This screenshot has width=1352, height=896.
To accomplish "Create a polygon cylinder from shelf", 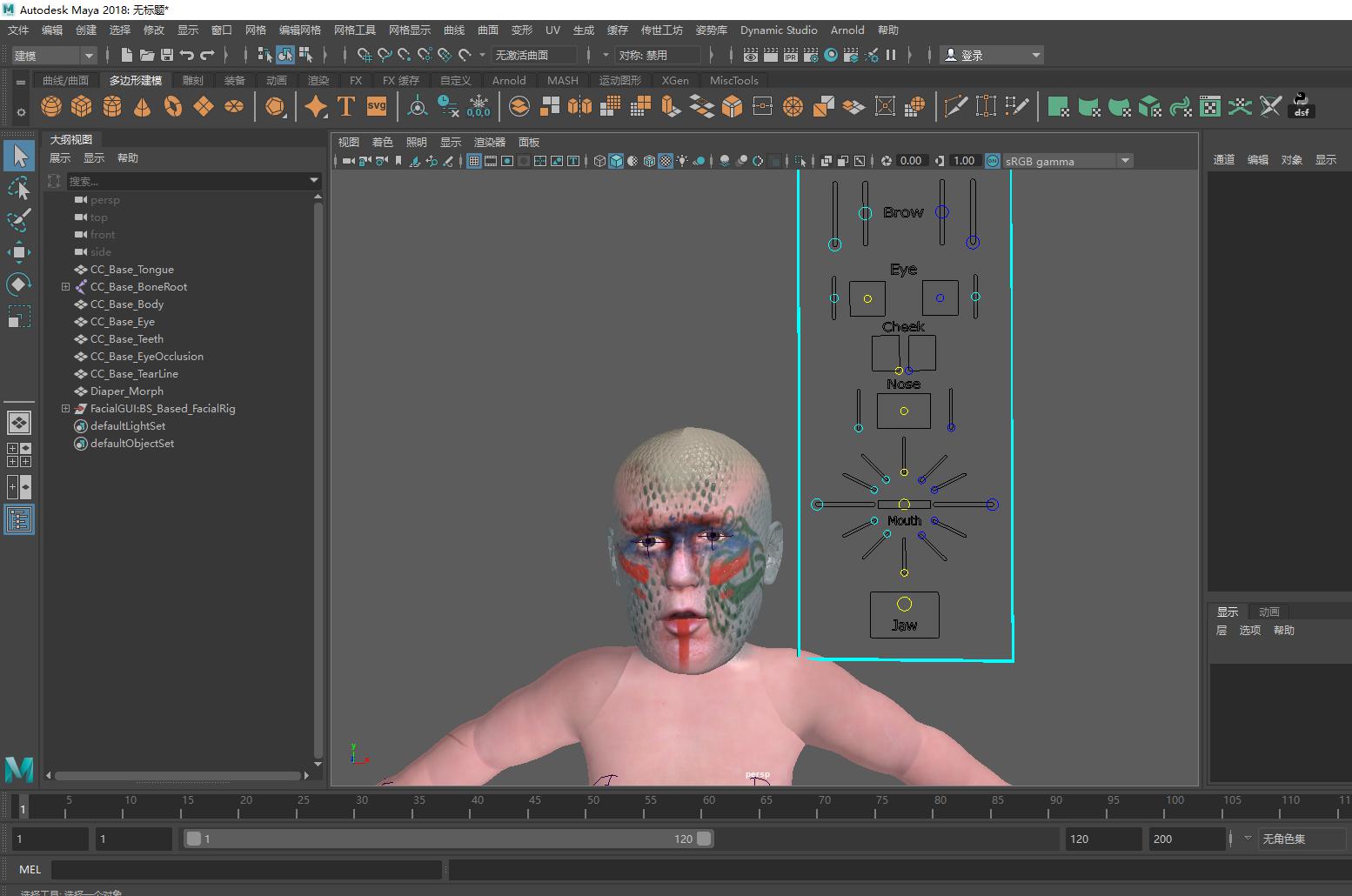I will [112, 107].
